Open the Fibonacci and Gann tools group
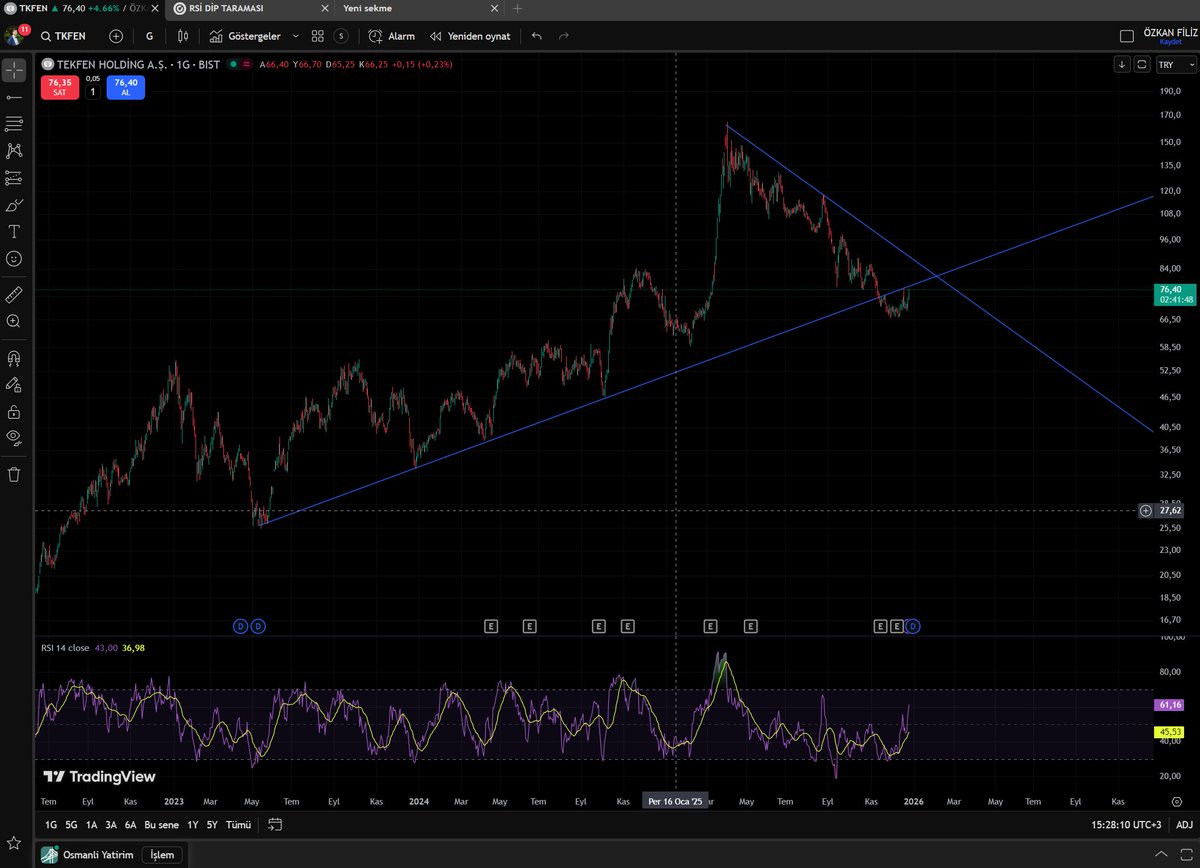This screenshot has width=1200, height=868. 14,124
